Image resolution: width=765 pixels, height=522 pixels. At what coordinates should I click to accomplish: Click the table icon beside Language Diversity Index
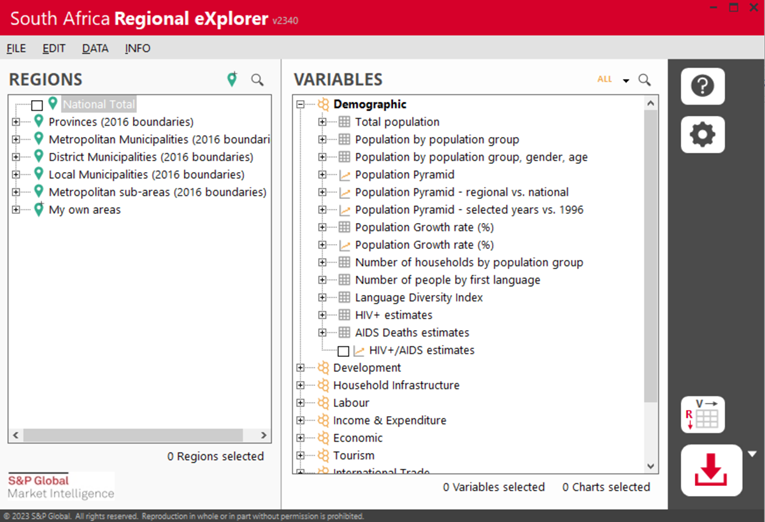(344, 298)
